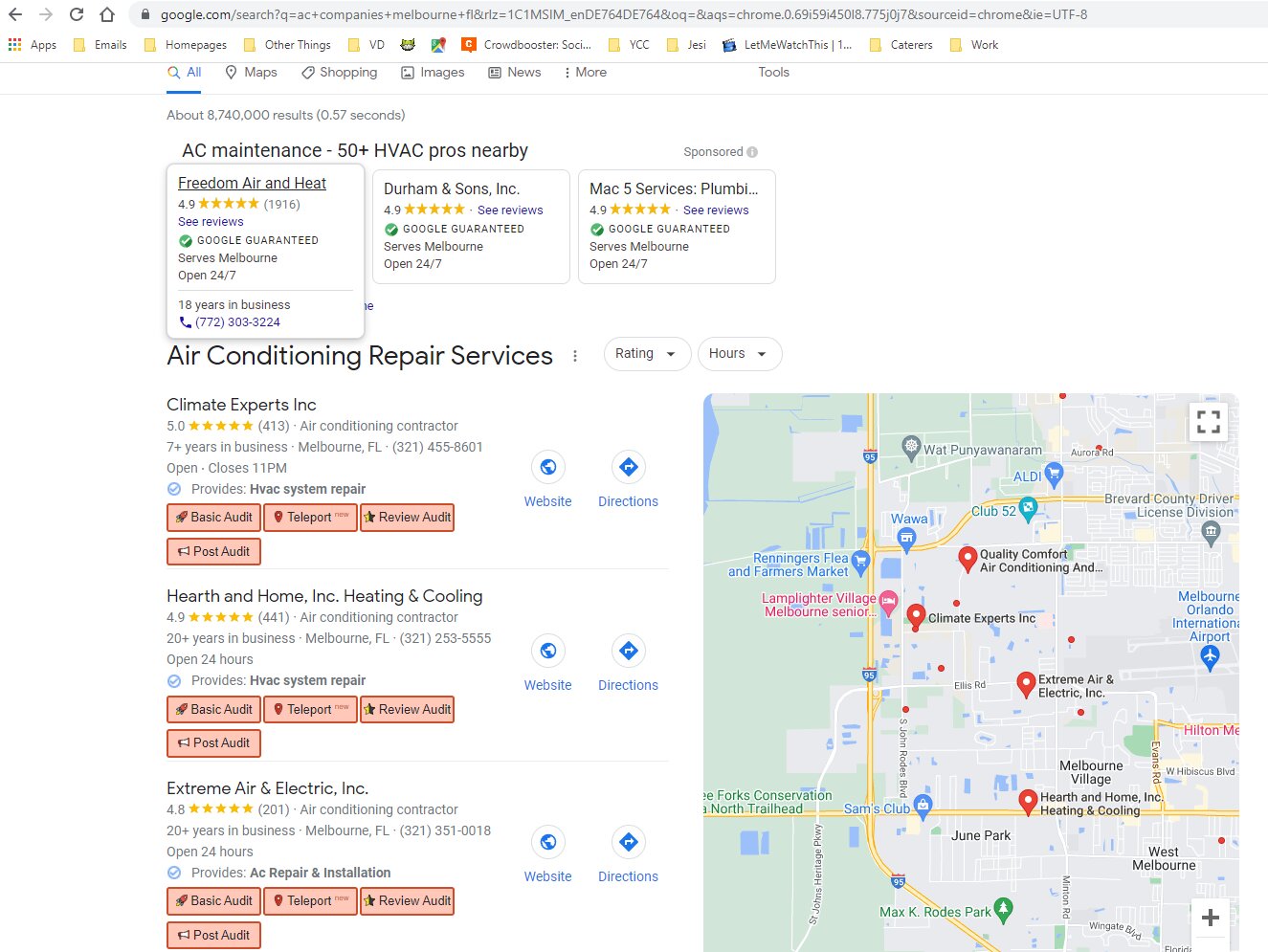Open options menu beside Air Conditioning Repair Services
The image size is (1268, 952).
tap(575, 356)
